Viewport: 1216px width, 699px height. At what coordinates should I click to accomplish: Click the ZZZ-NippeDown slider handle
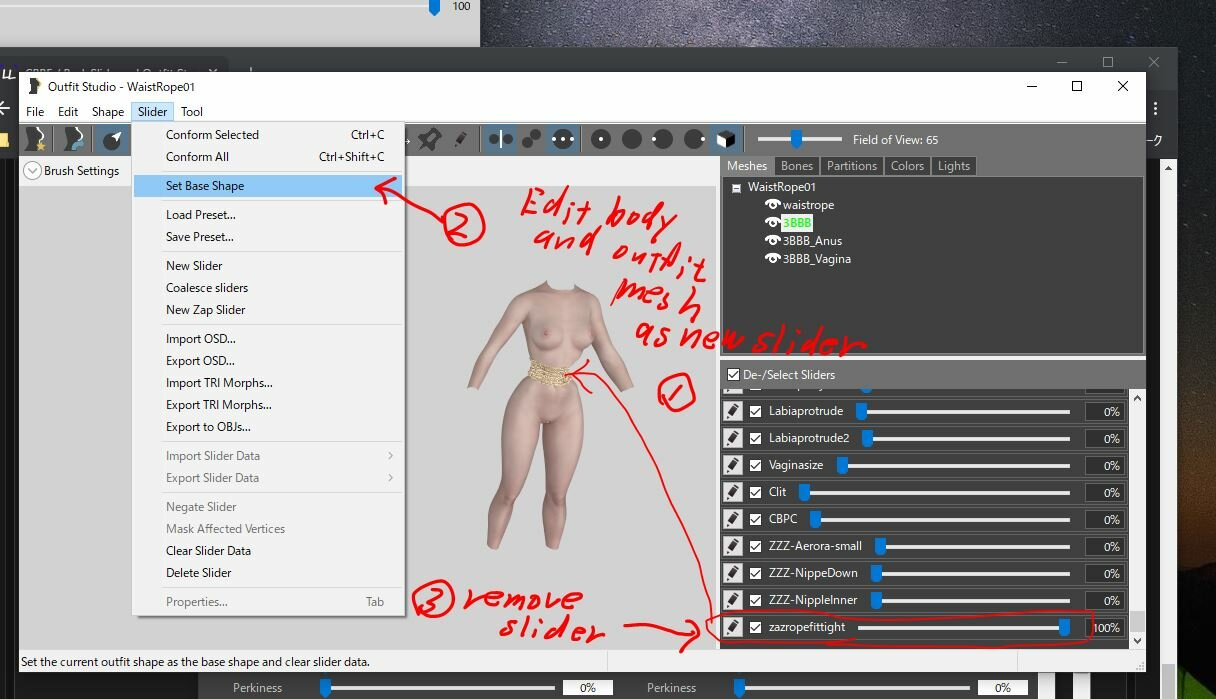coord(877,573)
